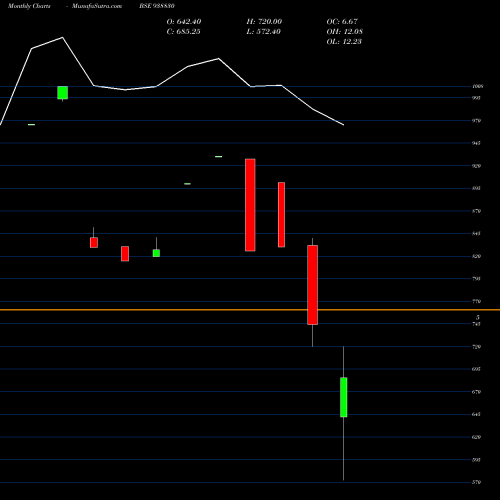Click the "BSE 938830" symbol text
Image resolution: width=500 pixels, height=500 pixels.
point(157,6)
